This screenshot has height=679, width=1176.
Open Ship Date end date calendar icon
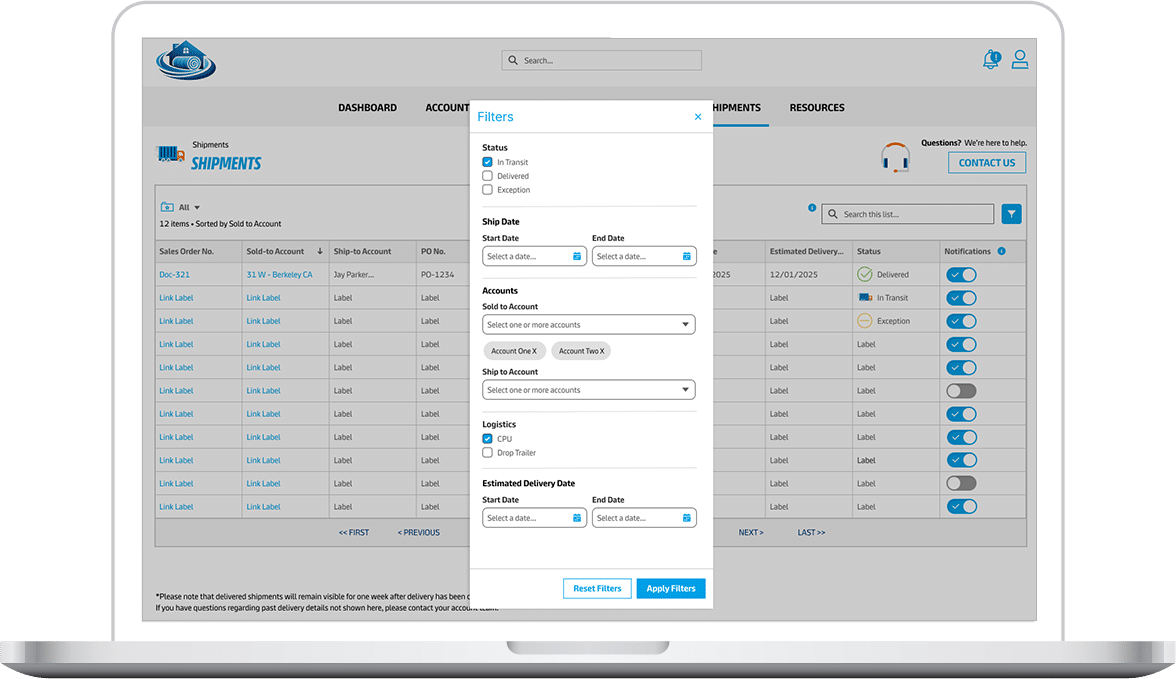click(x=687, y=257)
